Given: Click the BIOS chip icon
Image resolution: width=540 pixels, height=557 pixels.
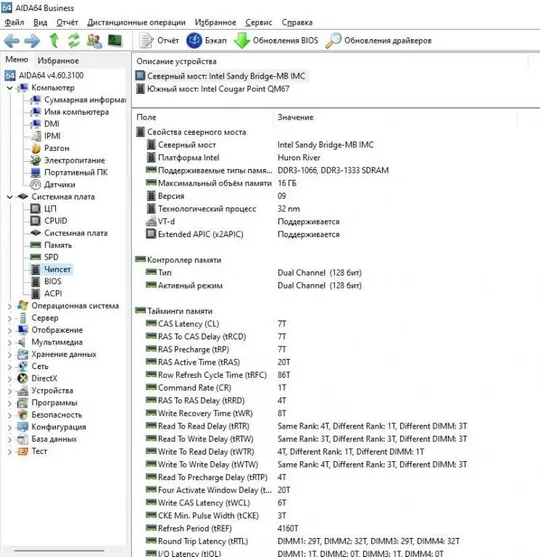Looking at the screenshot, I should (36, 281).
